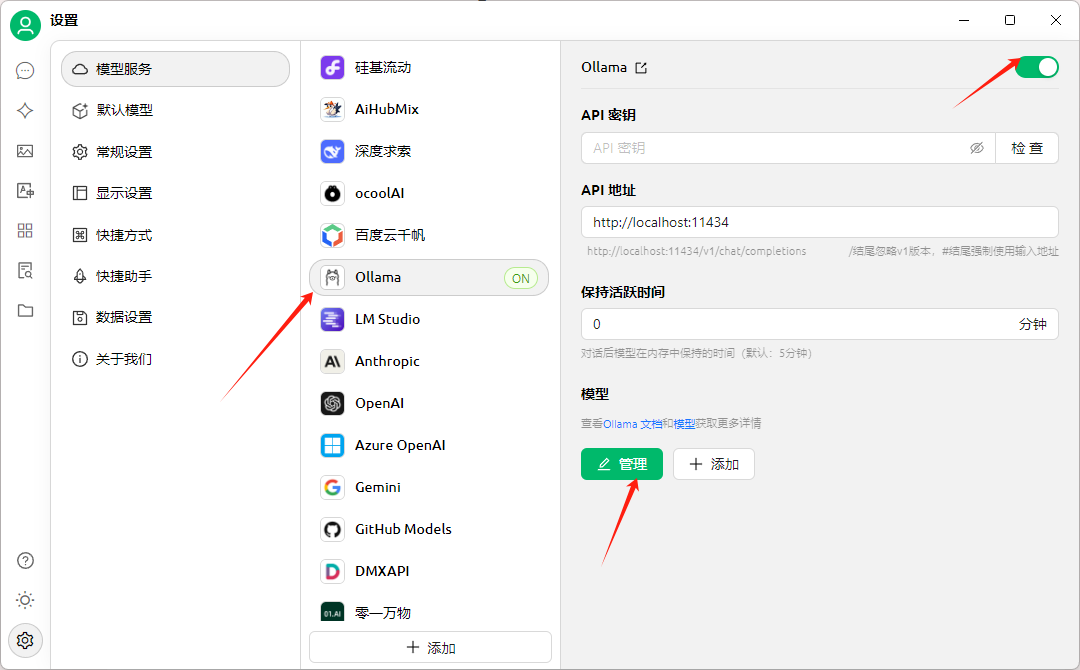Open 模型服务 settings section
Screen dimensions: 1080x670
pos(176,69)
